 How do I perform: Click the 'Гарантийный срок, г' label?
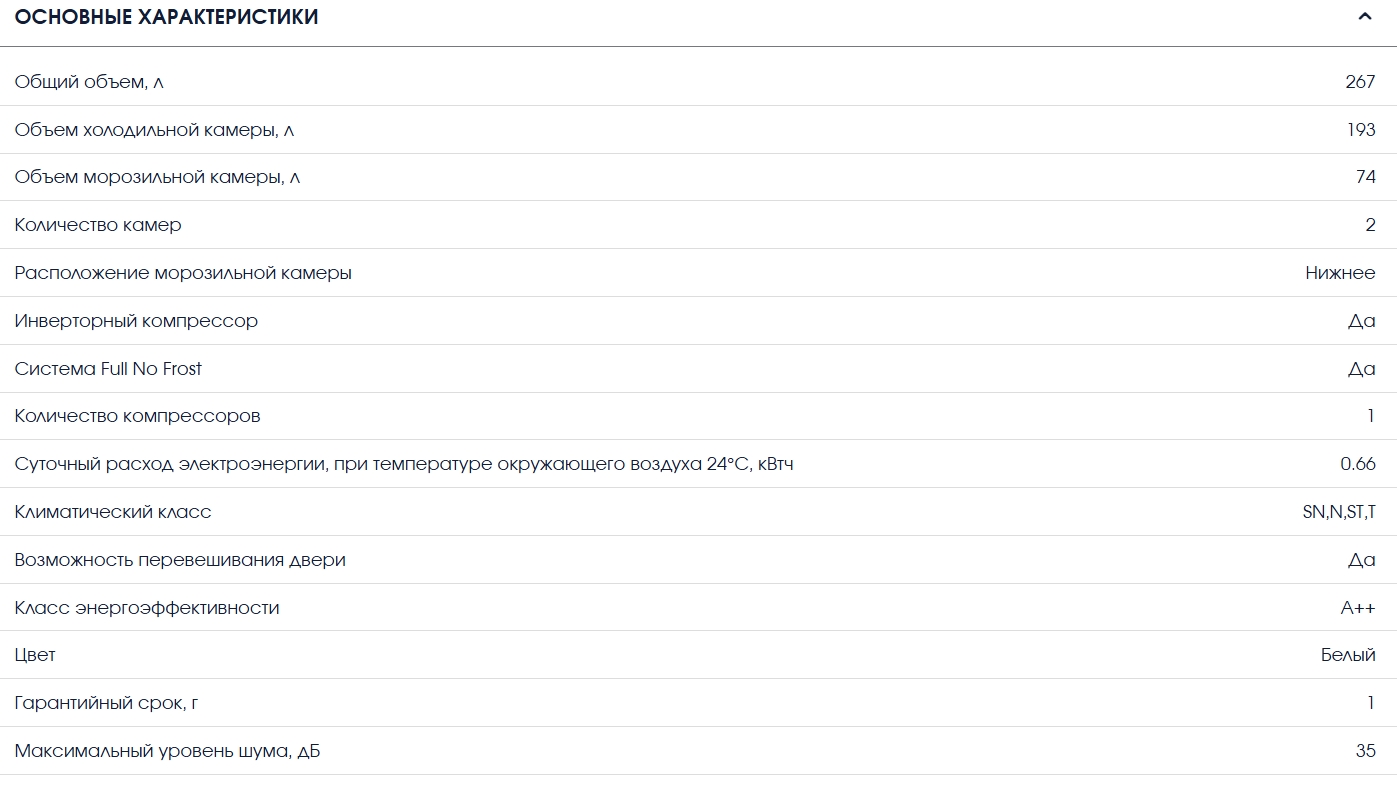106,703
